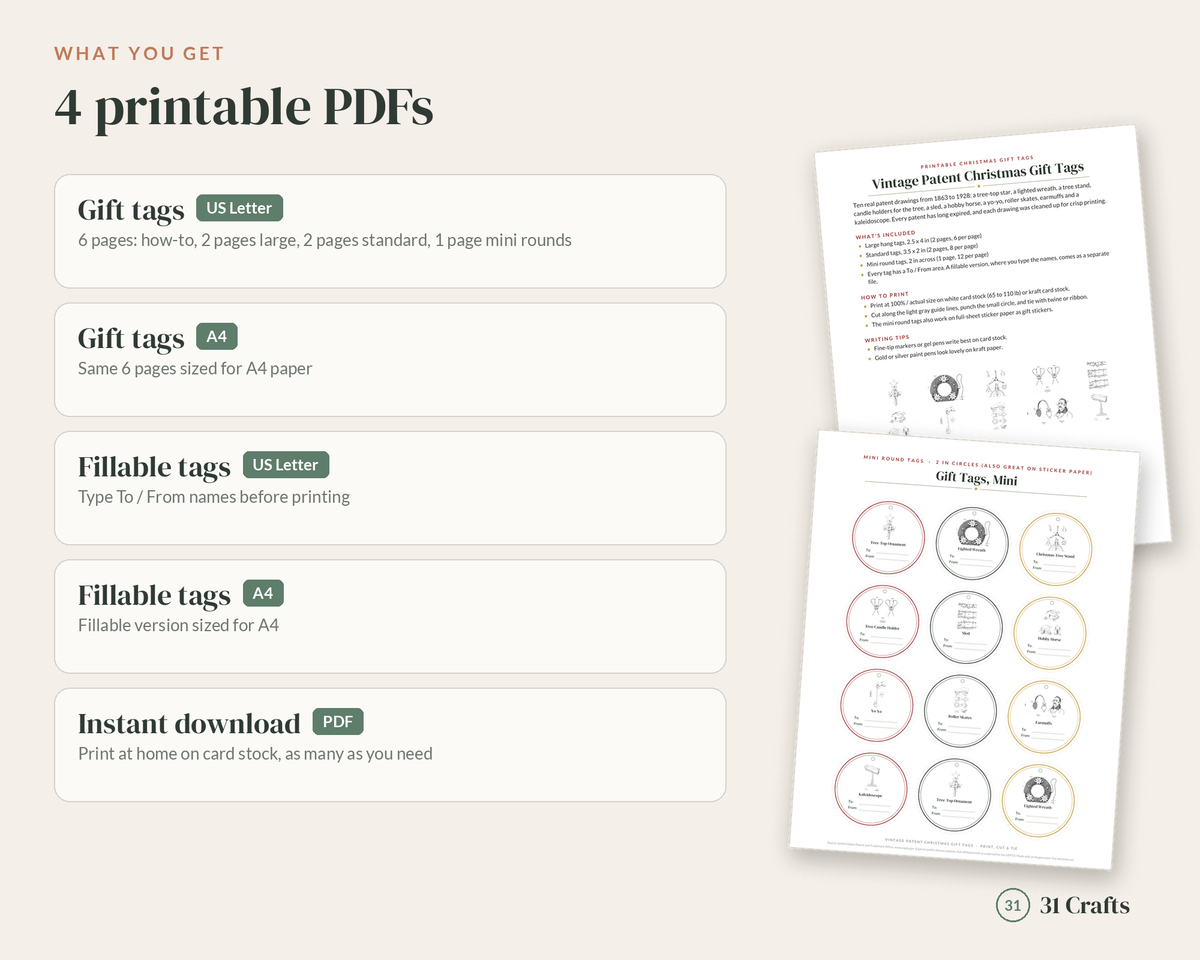Select the Kaleidoscope mini round tag
This screenshot has width=1200, height=960.
point(870,791)
